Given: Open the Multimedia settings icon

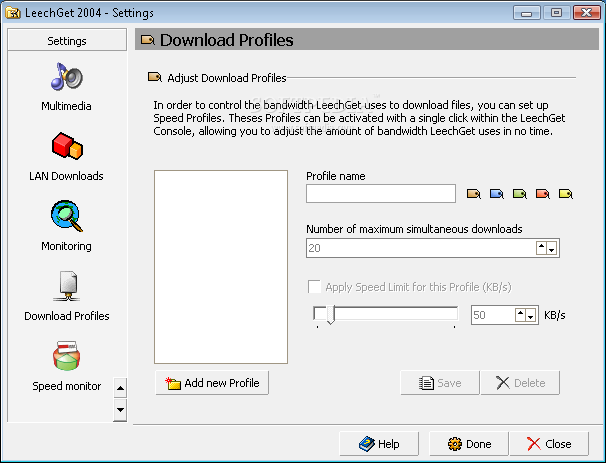Looking at the screenshot, I should (66, 77).
